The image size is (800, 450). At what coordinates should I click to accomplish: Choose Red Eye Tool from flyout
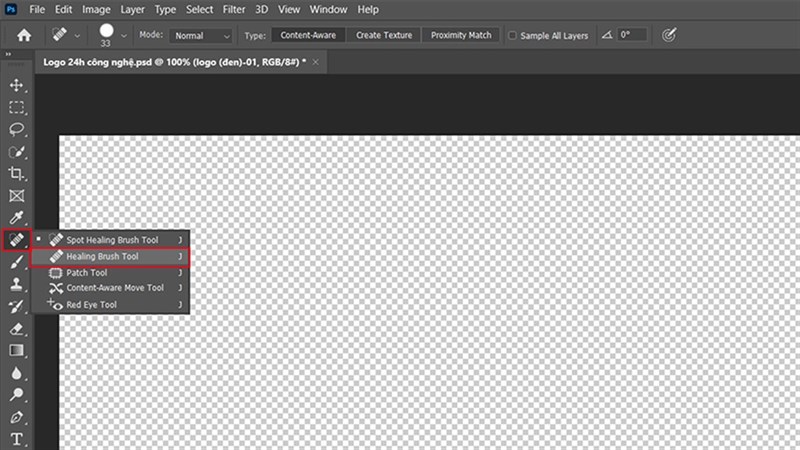[110, 305]
